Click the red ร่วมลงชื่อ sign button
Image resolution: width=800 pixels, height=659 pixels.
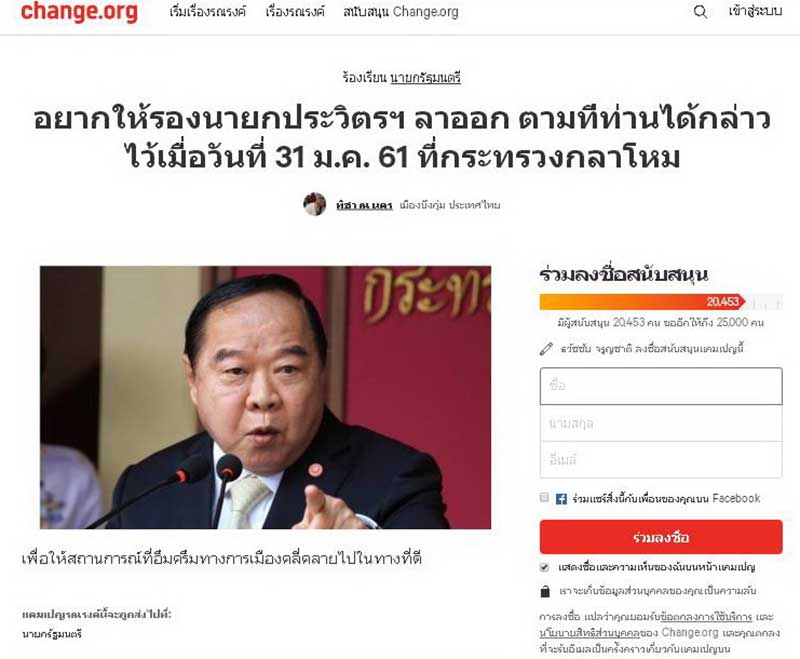(x=661, y=537)
